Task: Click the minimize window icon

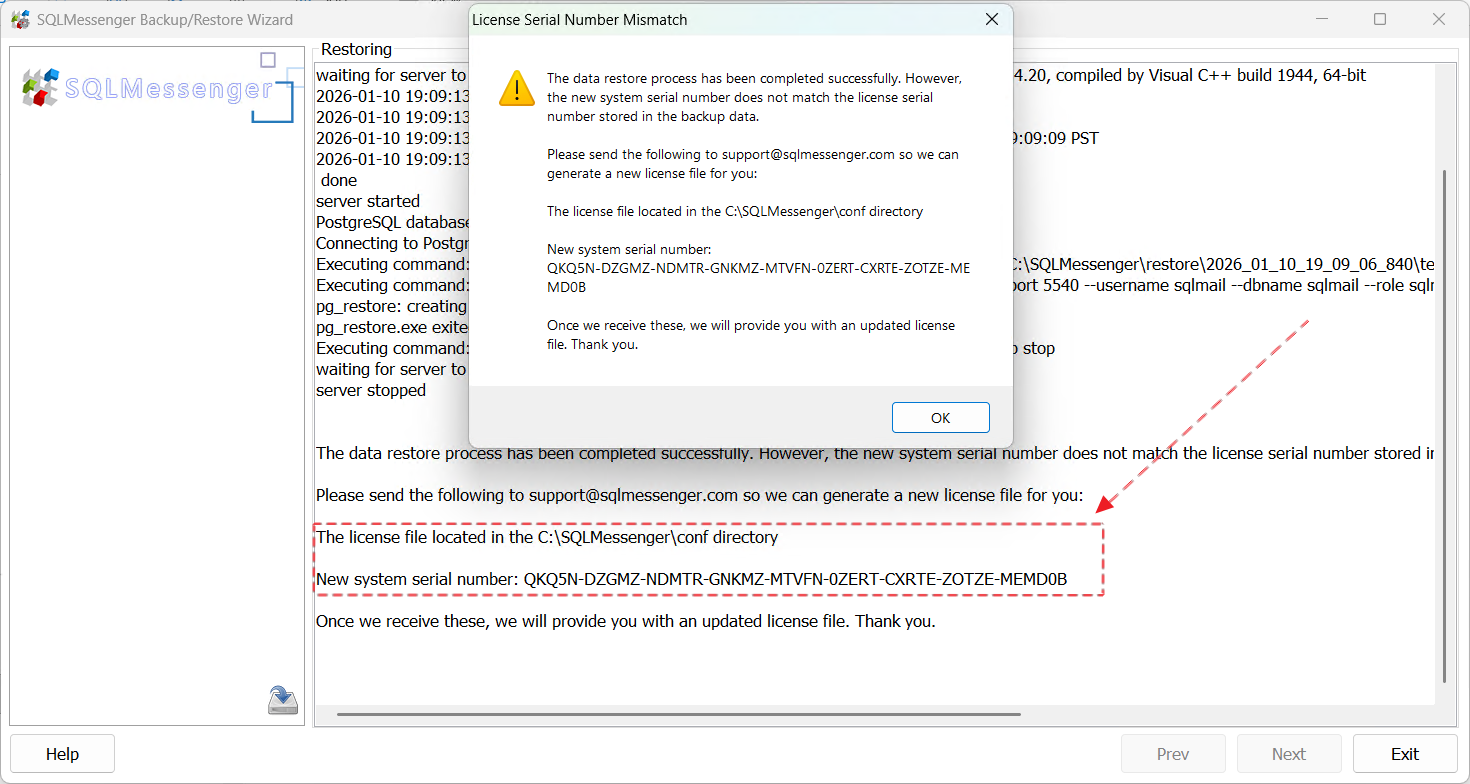Action: coord(1321,18)
